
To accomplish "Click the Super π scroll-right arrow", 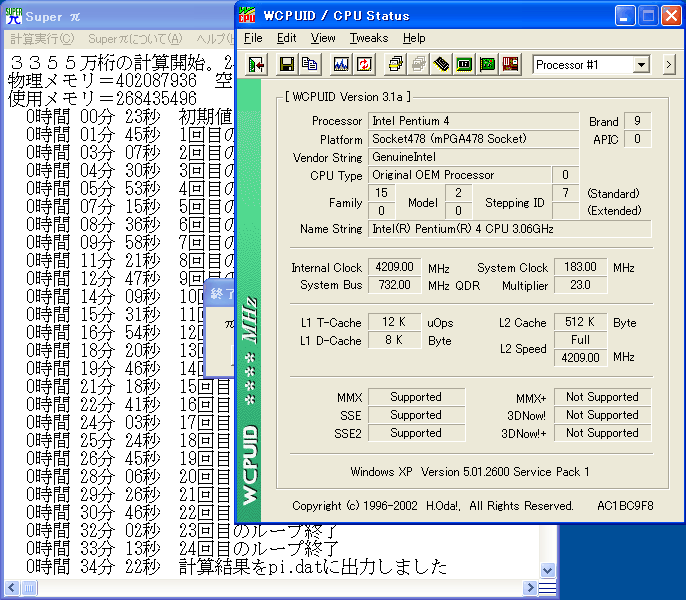I will pos(530,588).
